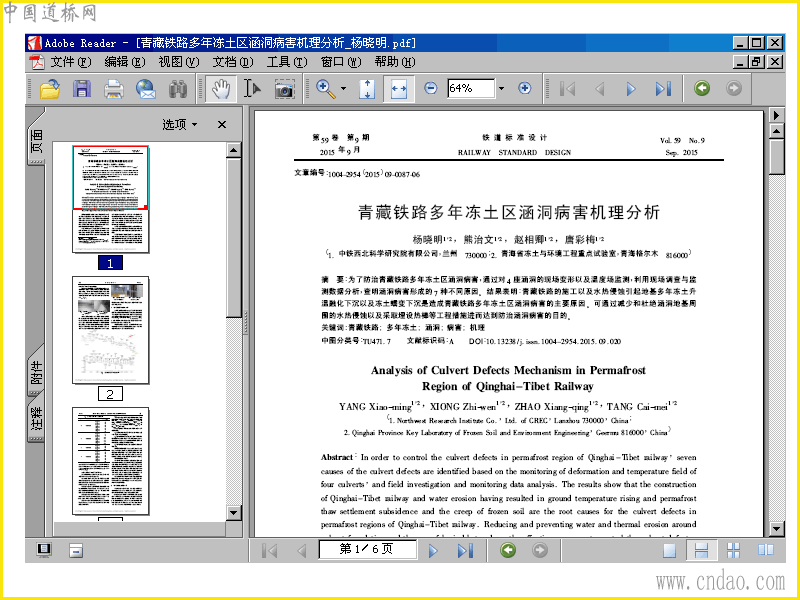Go to next page in top toolbar
This screenshot has width=800, height=600.
click(631, 89)
